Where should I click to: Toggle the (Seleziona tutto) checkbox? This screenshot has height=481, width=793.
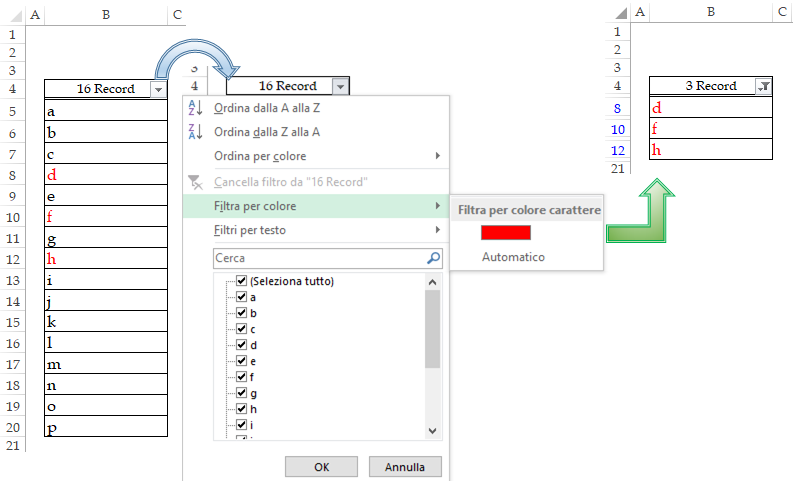(x=242, y=281)
